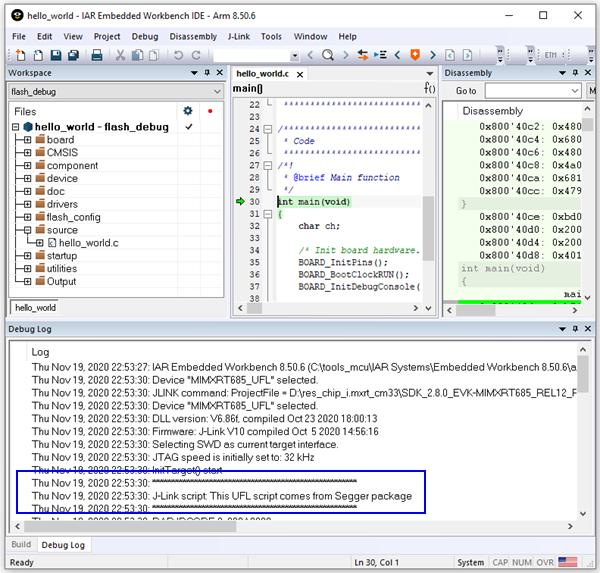Open the Workspace panel options arrow
600x573 pixels.
click(194, 72)
